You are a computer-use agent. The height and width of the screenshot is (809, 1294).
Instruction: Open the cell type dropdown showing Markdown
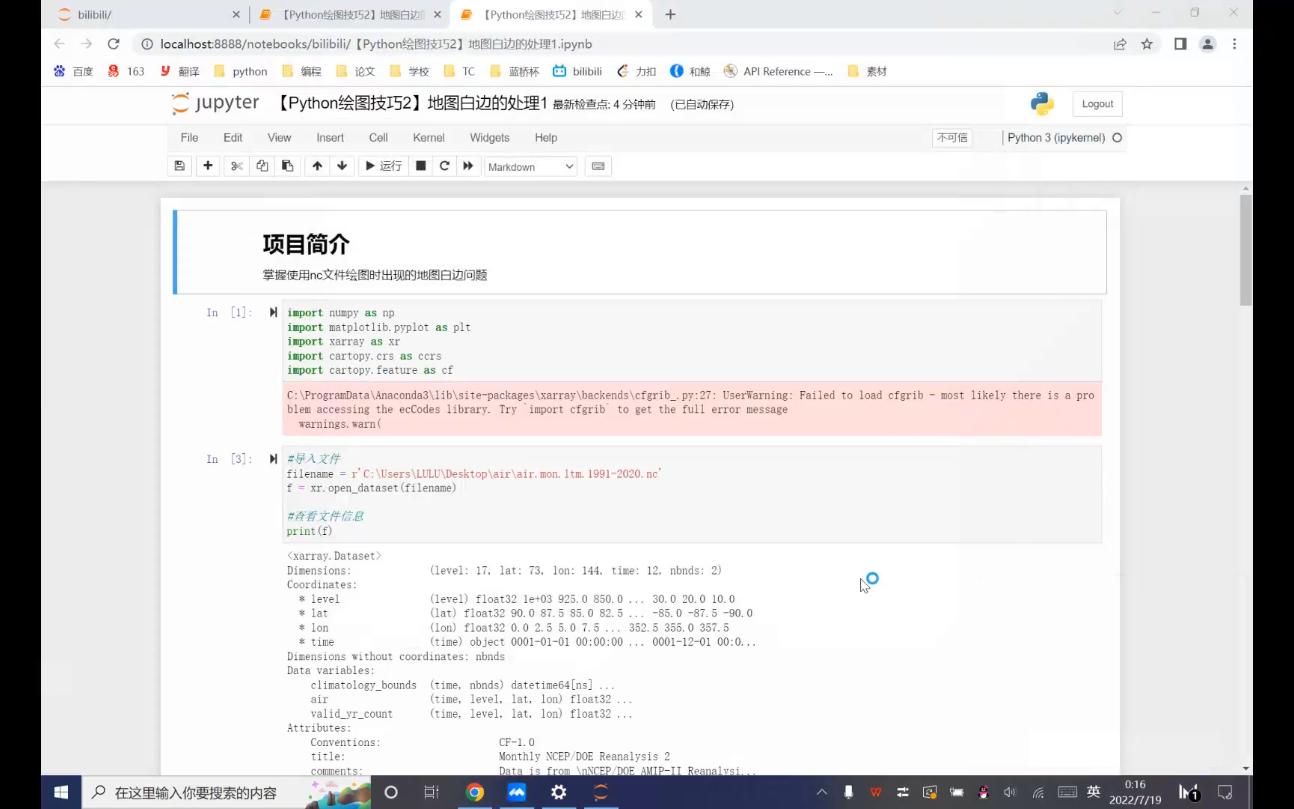(x=530, y=166)
